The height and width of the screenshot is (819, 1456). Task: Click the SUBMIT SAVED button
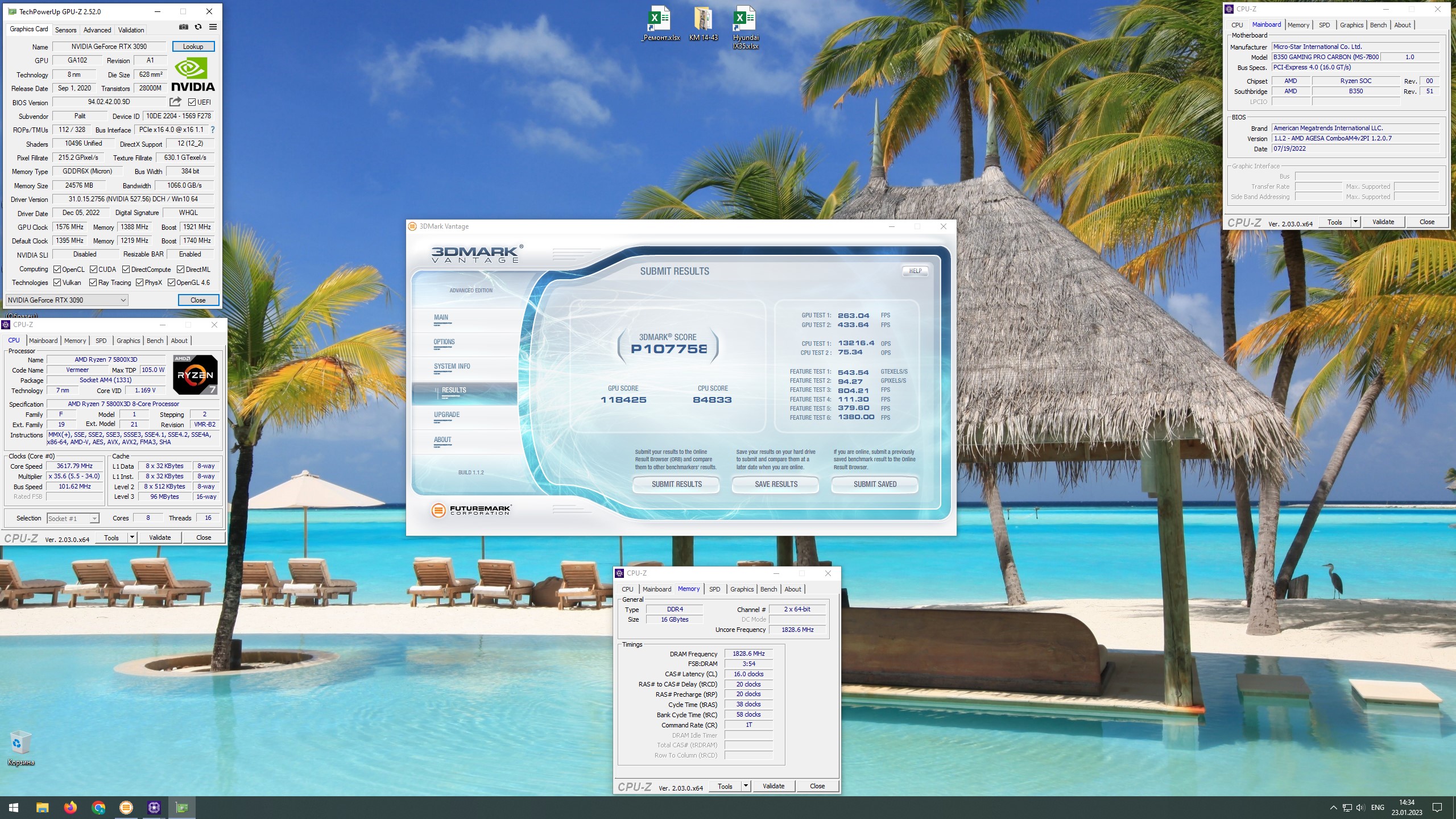875,484
